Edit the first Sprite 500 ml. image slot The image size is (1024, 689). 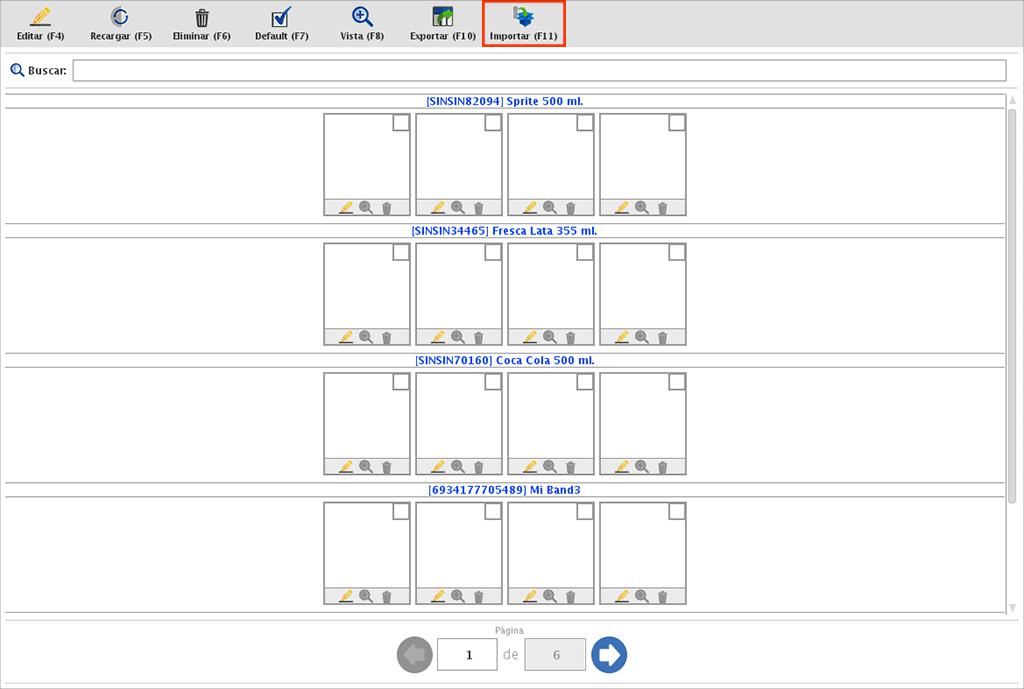pos(346,208)
